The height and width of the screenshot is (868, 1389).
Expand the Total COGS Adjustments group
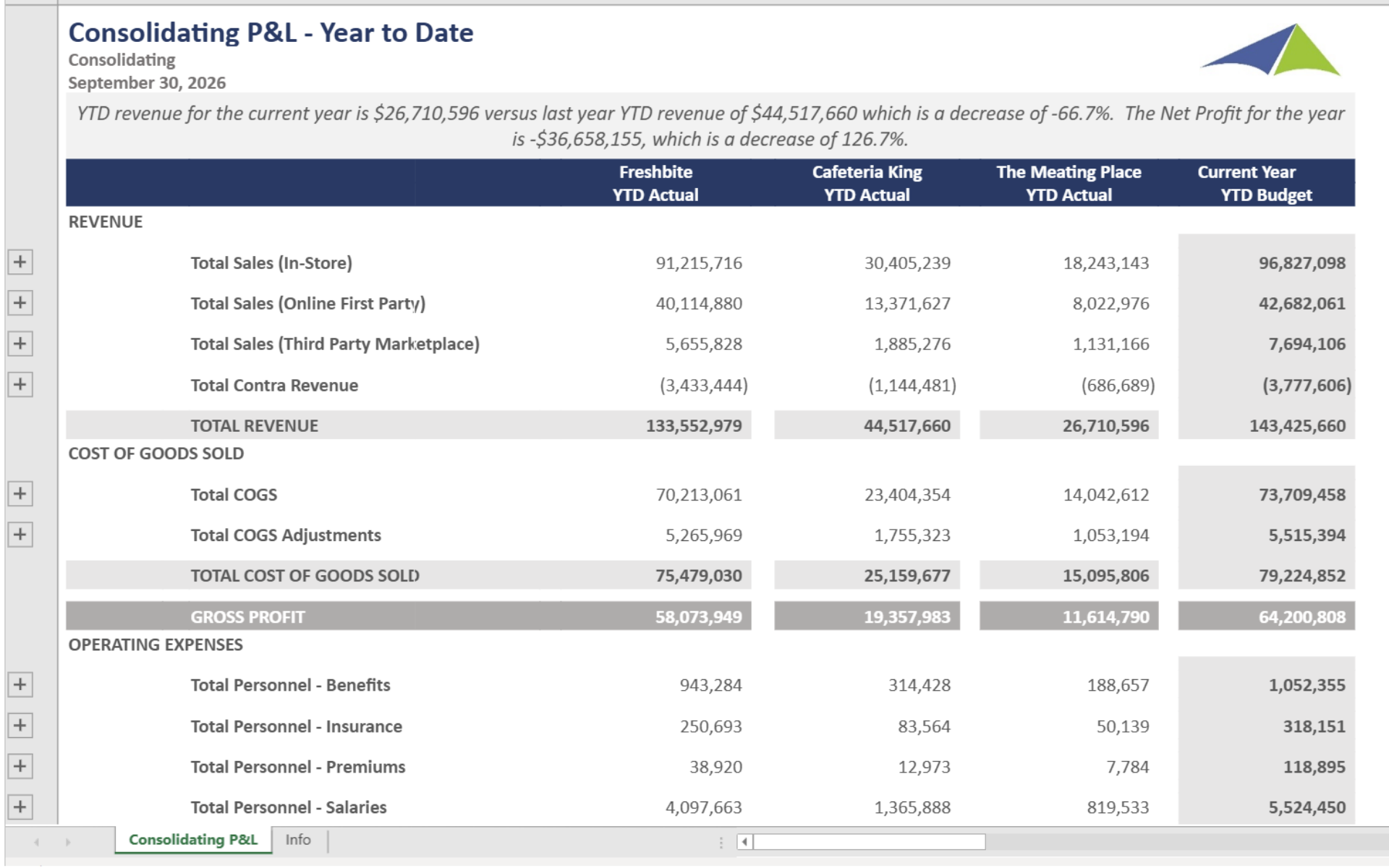tap(20, 535)
